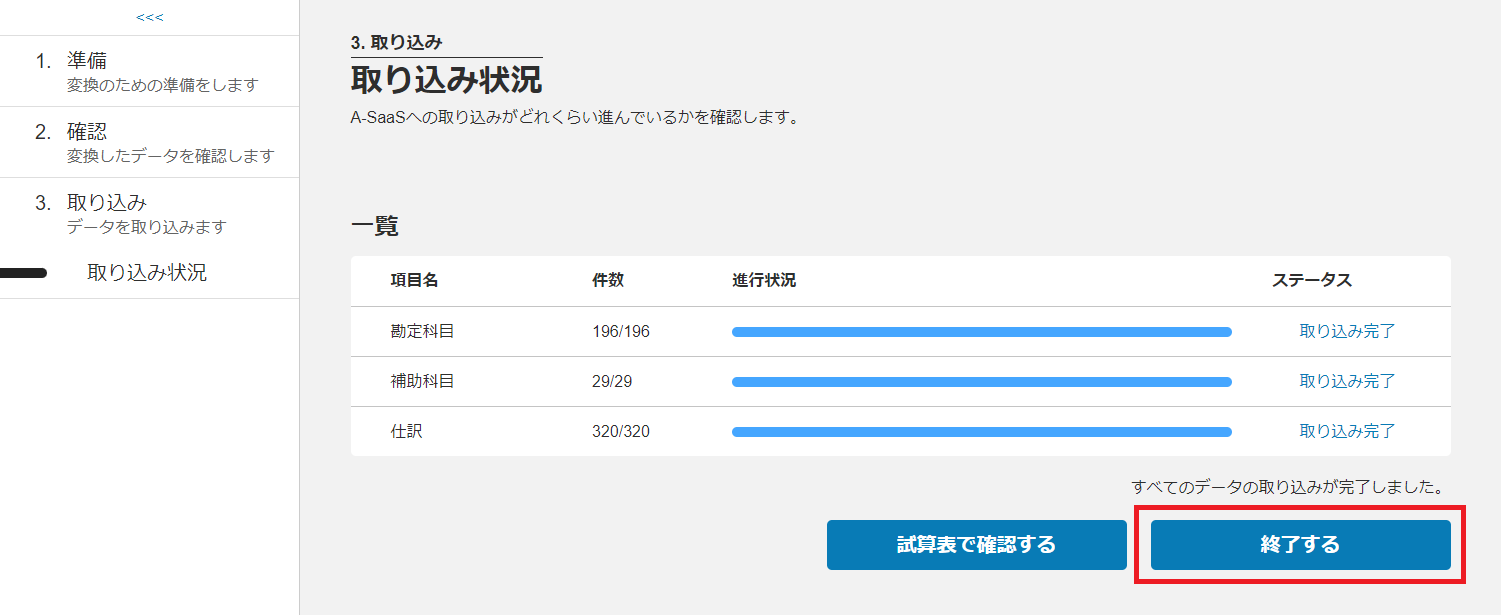The image size is (1501, 615).
Task: Click the 320/320 count cell
Action: tap(621, 431)
